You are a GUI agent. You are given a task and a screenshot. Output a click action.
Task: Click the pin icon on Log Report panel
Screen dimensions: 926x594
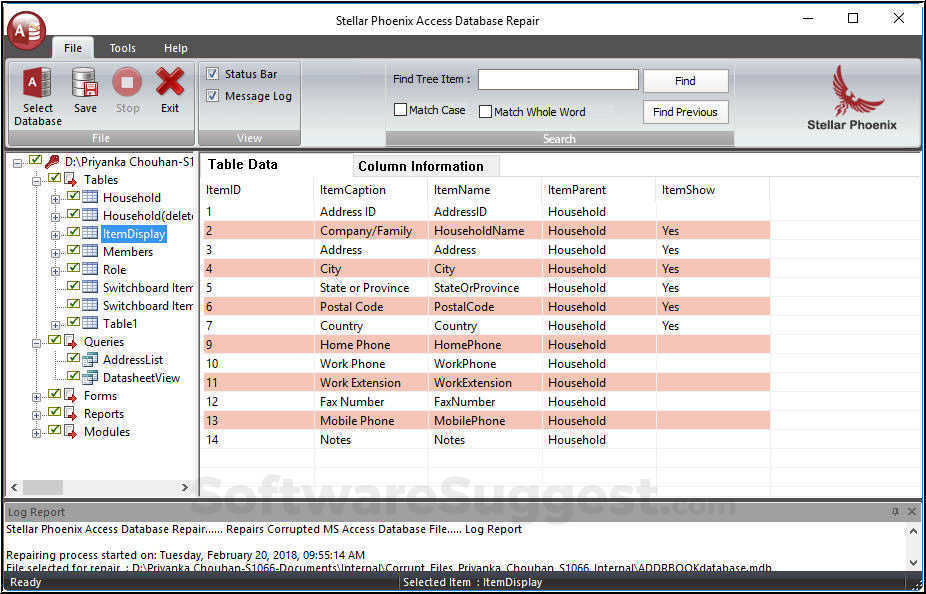point(895,512)
